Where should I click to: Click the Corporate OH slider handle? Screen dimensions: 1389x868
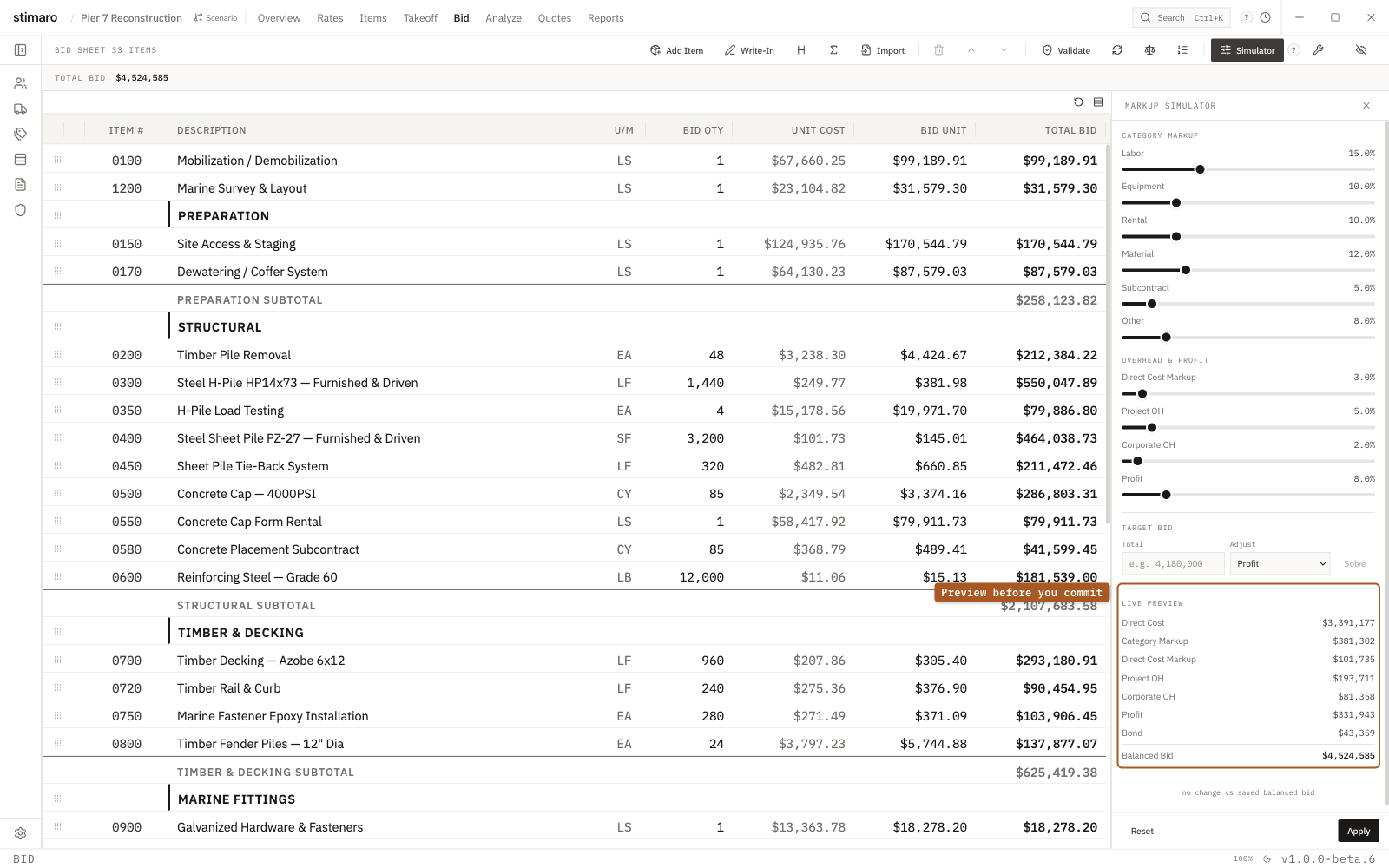1137,461
